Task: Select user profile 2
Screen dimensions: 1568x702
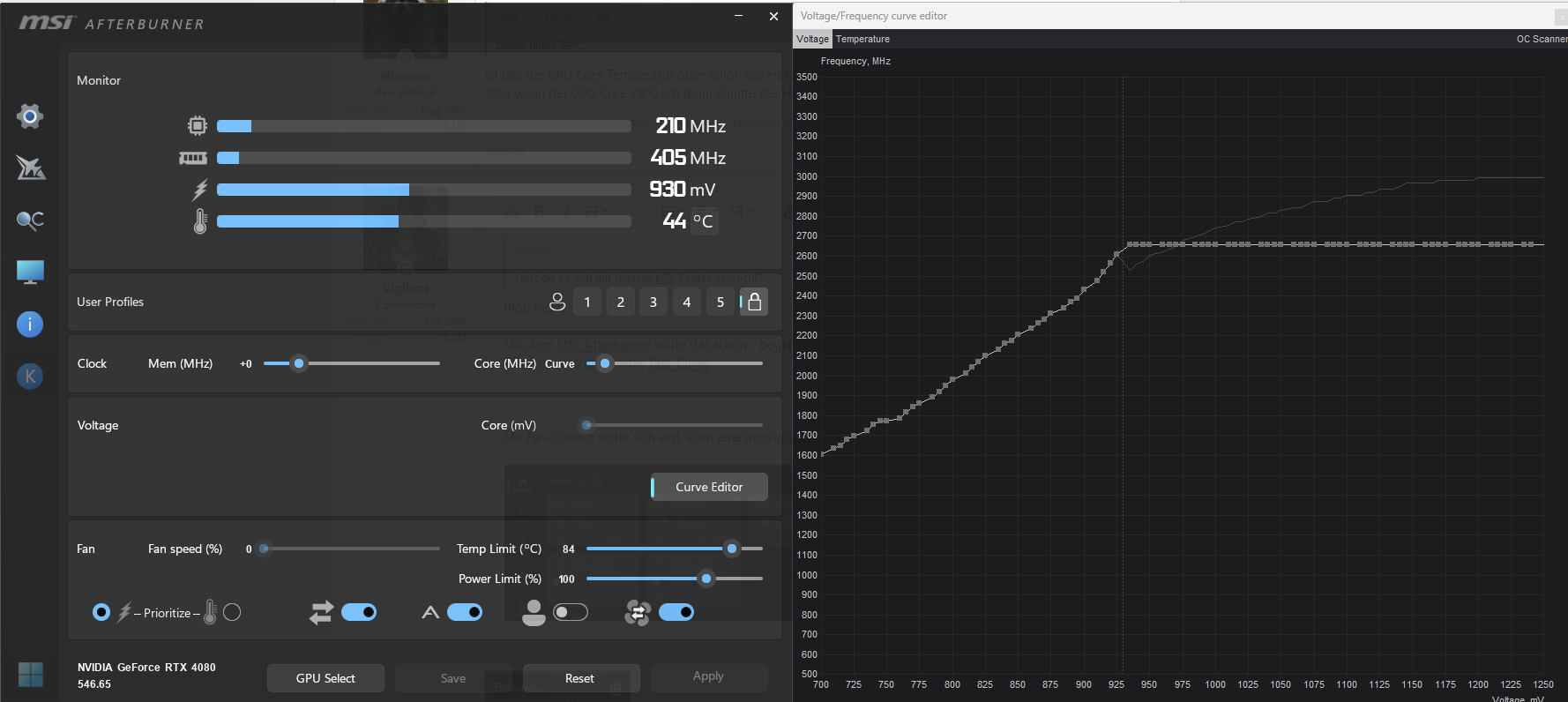Action: (621, 302)
